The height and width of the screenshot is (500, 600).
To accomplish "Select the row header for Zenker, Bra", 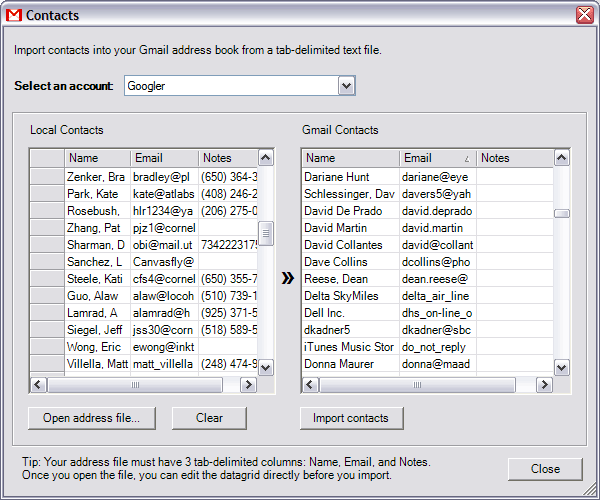I will click(47, 177).
